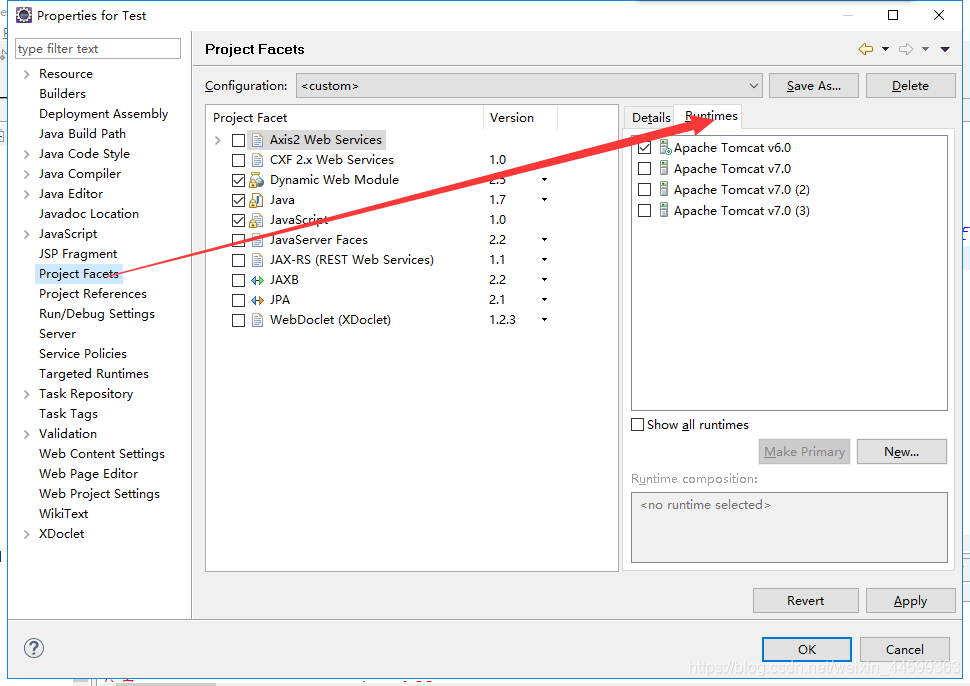Click the Apache Tomcat v6.0 server icon
The image size is (970, 686).
tap(664, 147)
